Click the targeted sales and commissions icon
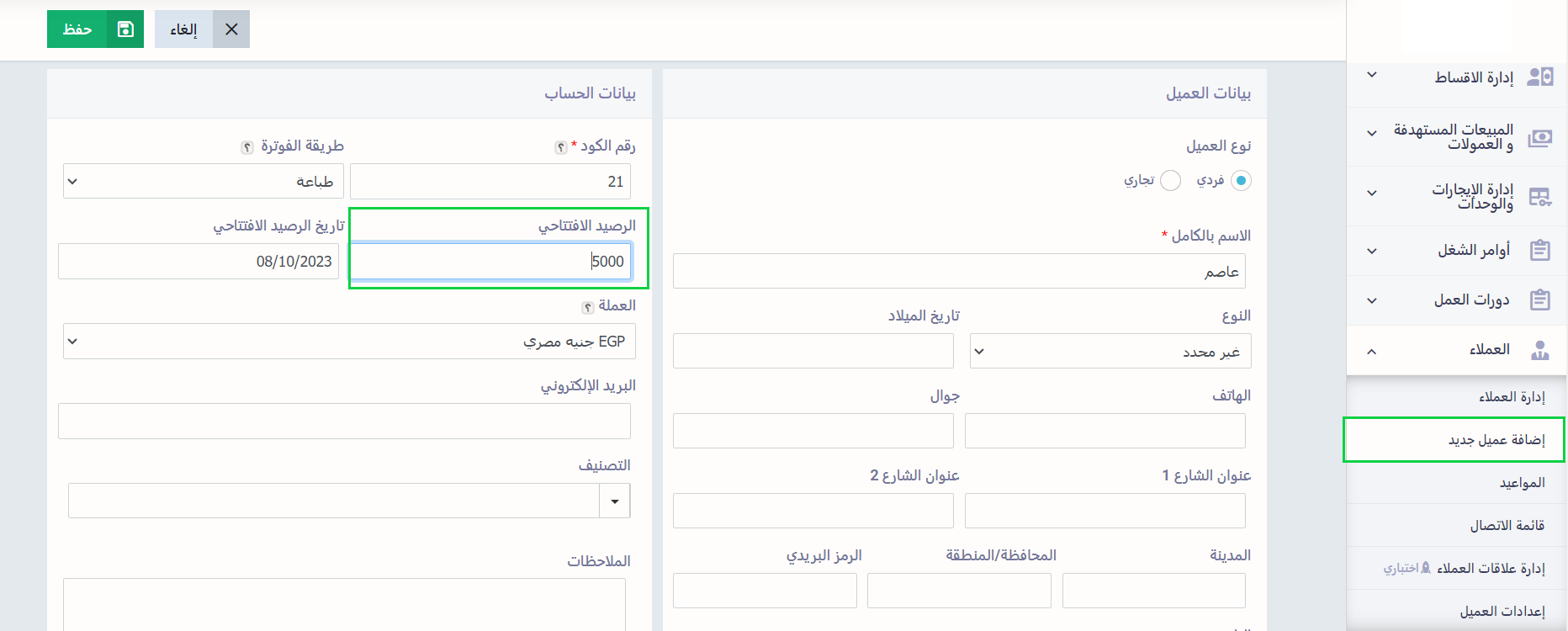The height and width of the screenshot is (631, 1568). [x=1539, y=137]
